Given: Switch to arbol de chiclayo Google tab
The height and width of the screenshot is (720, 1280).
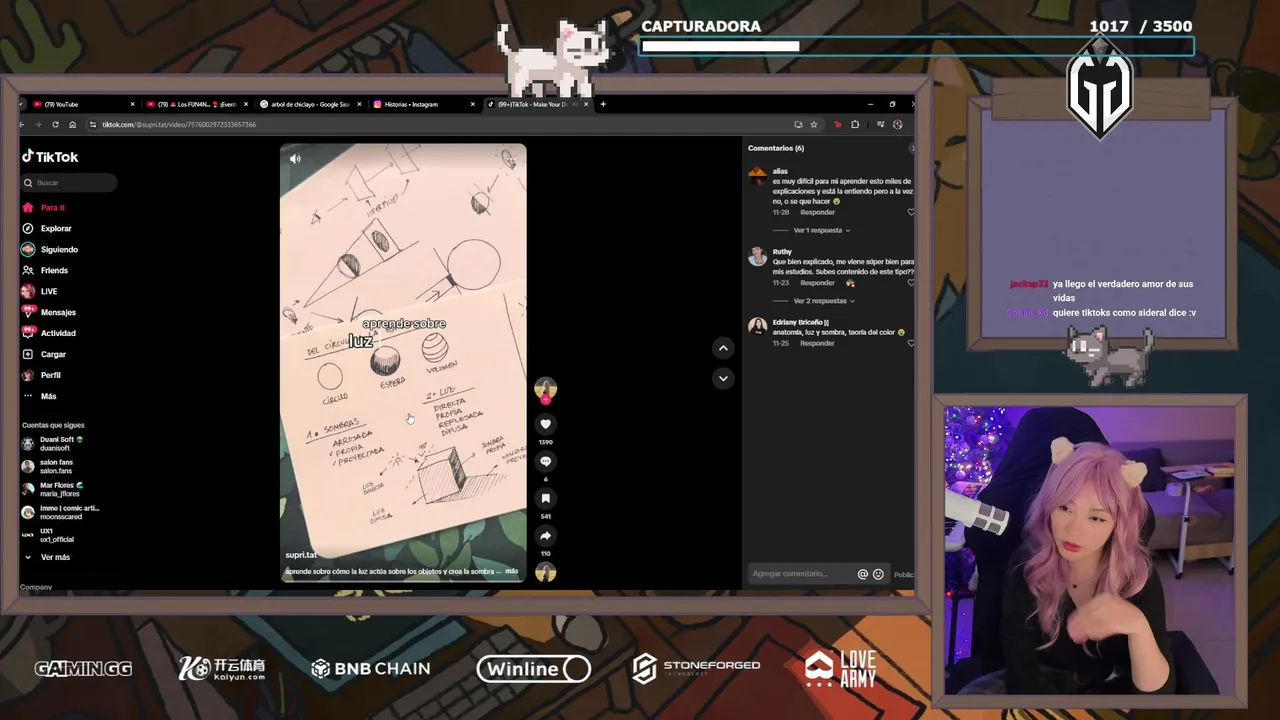Looking at the screenshot, I should click(310, 104).
